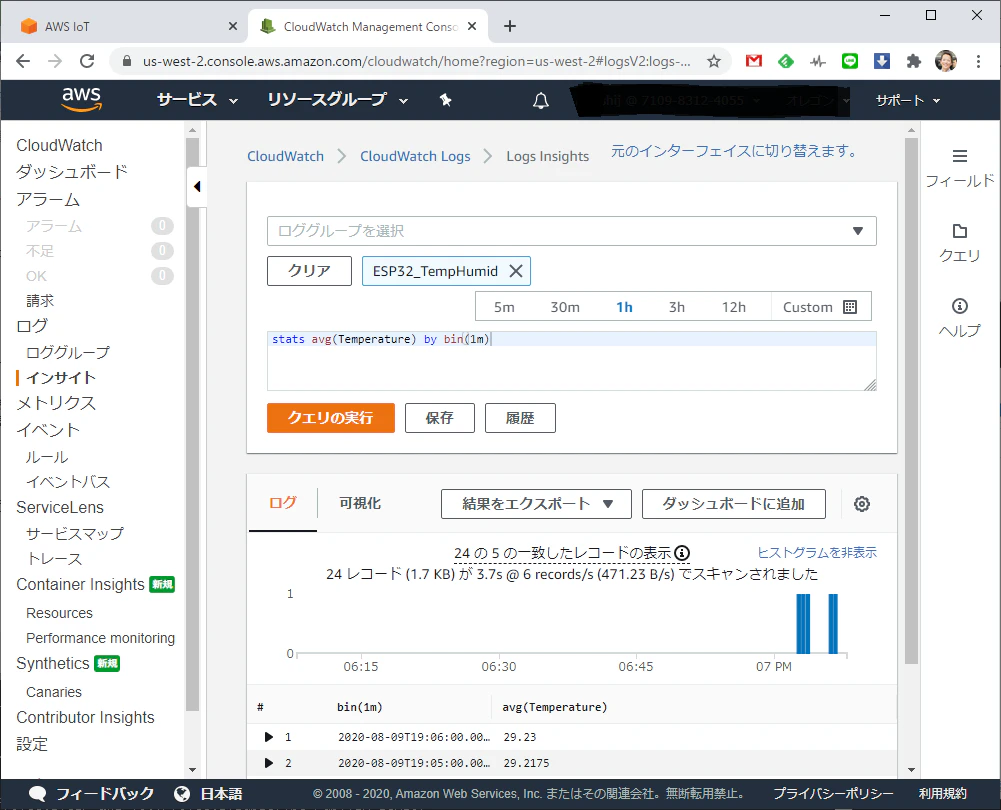Click the pin shortcut icon in AWS header
1001x810 pixels.
[446, 100]
